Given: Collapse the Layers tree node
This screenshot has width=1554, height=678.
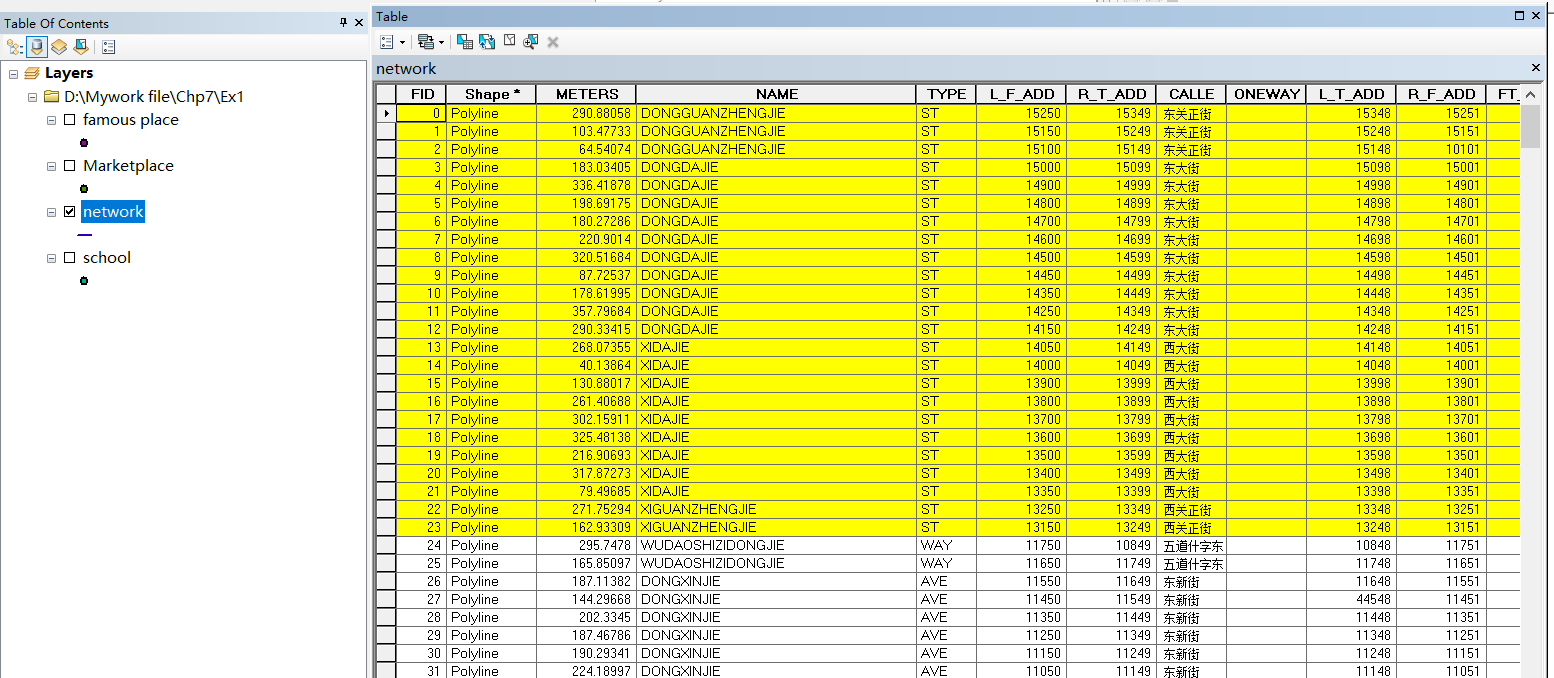Looking at the screenshot, I should point(13,73).
